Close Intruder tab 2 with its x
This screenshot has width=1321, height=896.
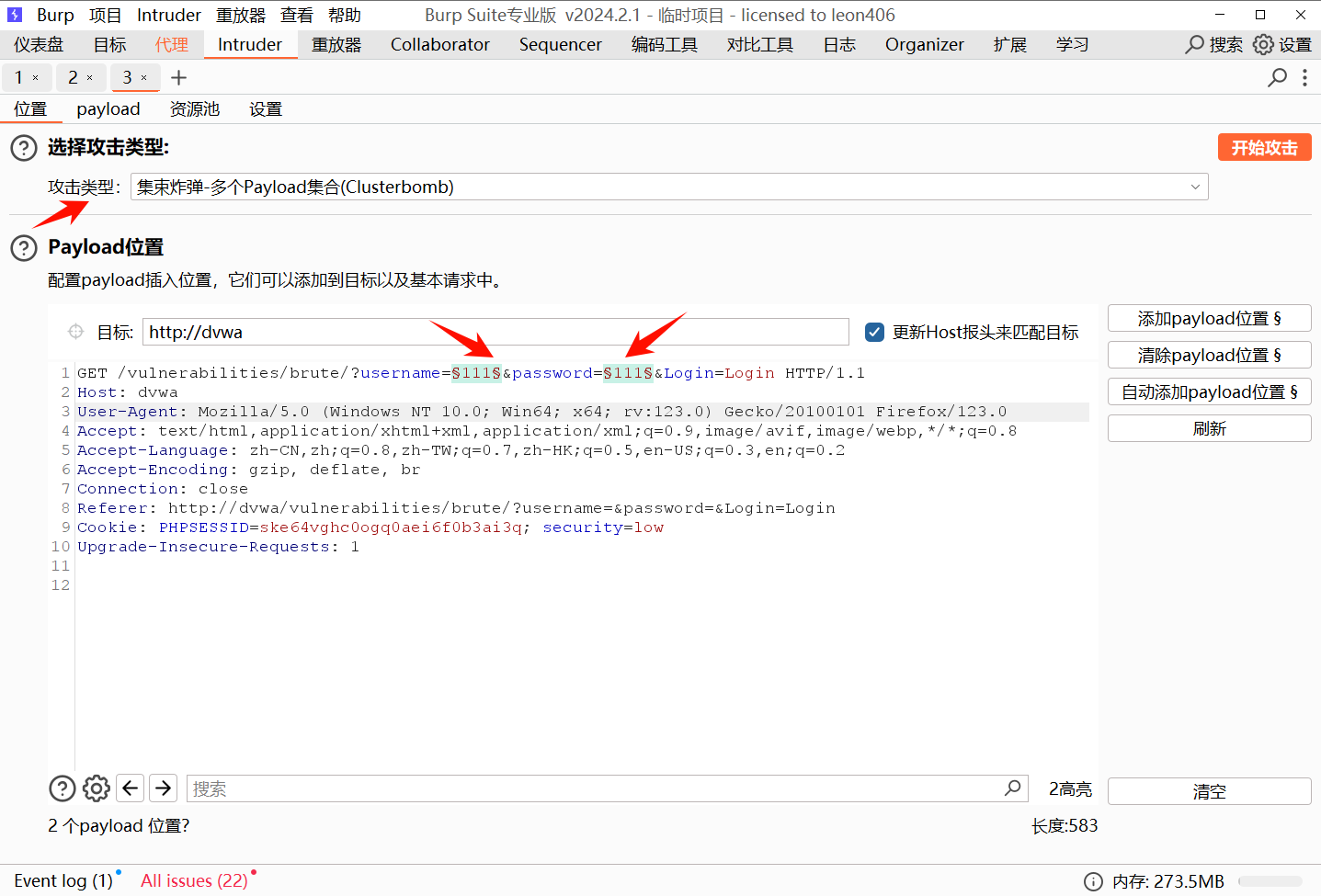coord(90,78)
